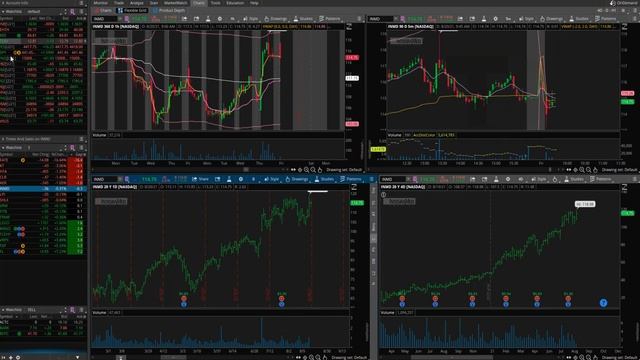Open the timeframe selector in the top-left chart
This screenshot has height=360, width=640.
(232, 19)
